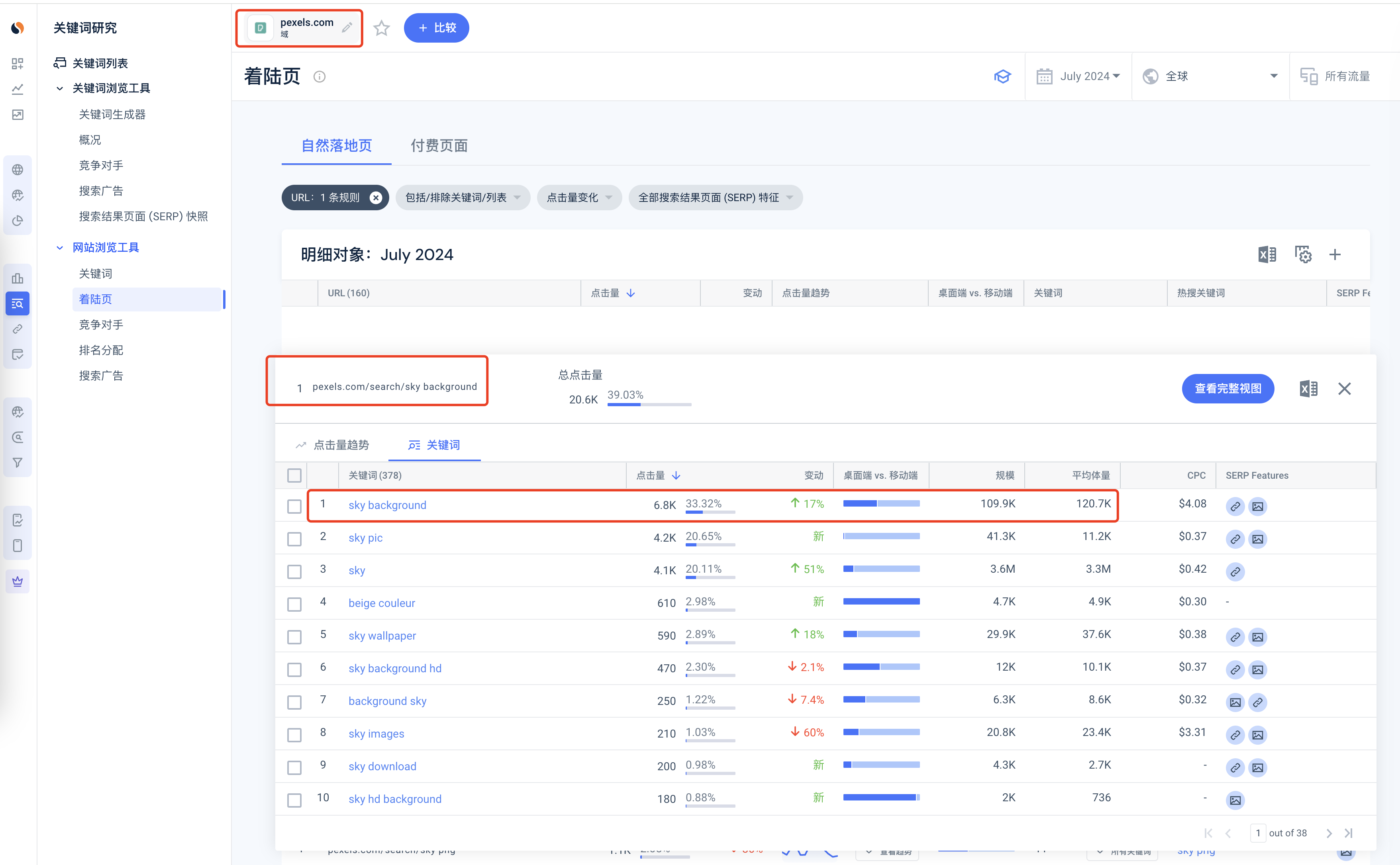Click the 比较 compare button
The width and height of the screenshot is (1400, 865).
[437, 27]
